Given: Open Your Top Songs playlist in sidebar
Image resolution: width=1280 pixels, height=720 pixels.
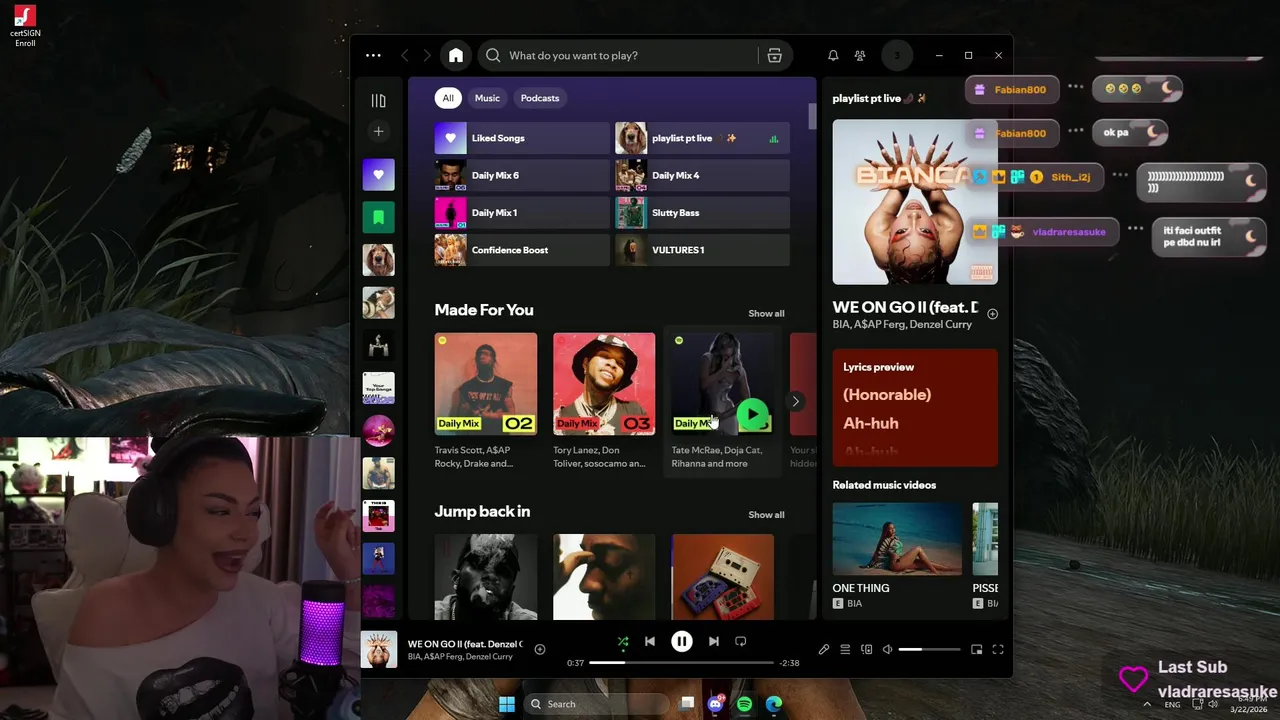Looking at the screenshot, I should pos(378,388).
